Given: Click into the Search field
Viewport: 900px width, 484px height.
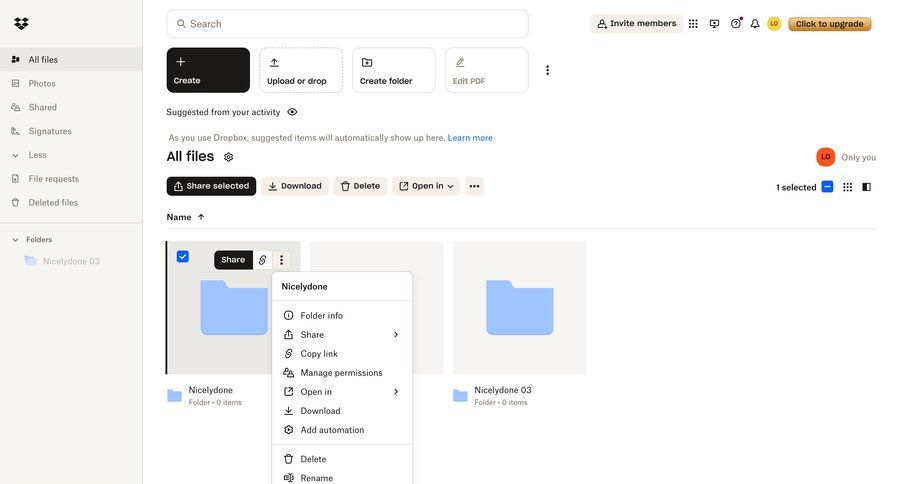Looking at the screenshot, I should [x=347, y=24].
